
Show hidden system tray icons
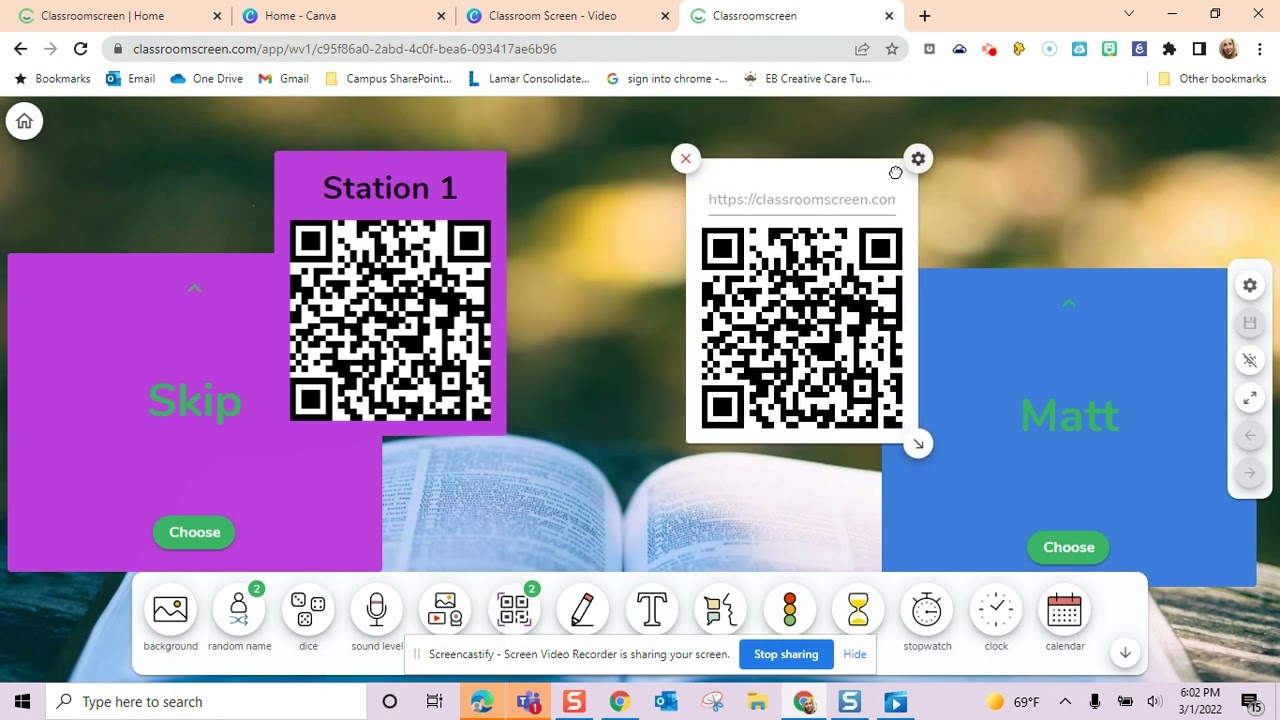click(1065, 702)
